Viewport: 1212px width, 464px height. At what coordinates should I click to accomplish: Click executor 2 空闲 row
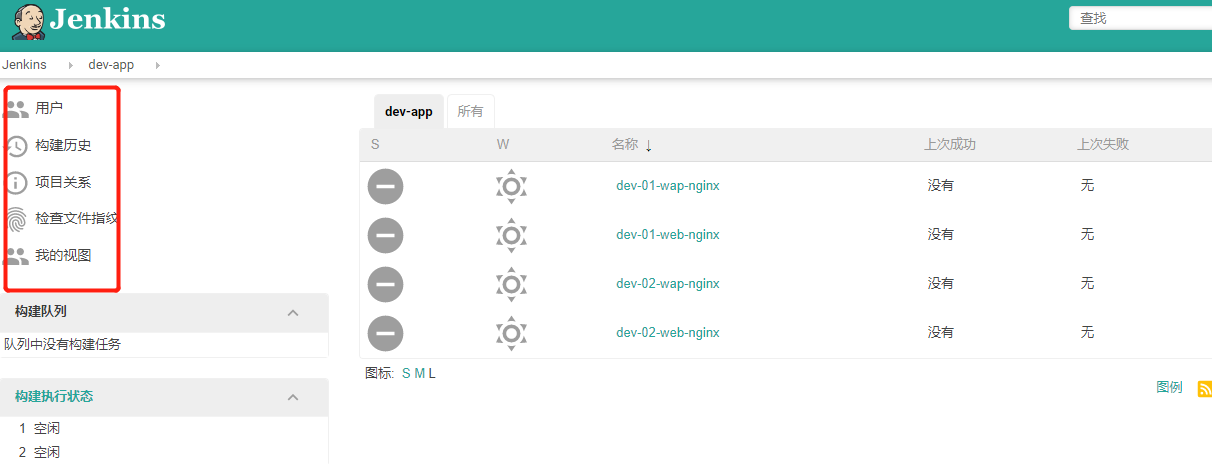click(40, 453)
